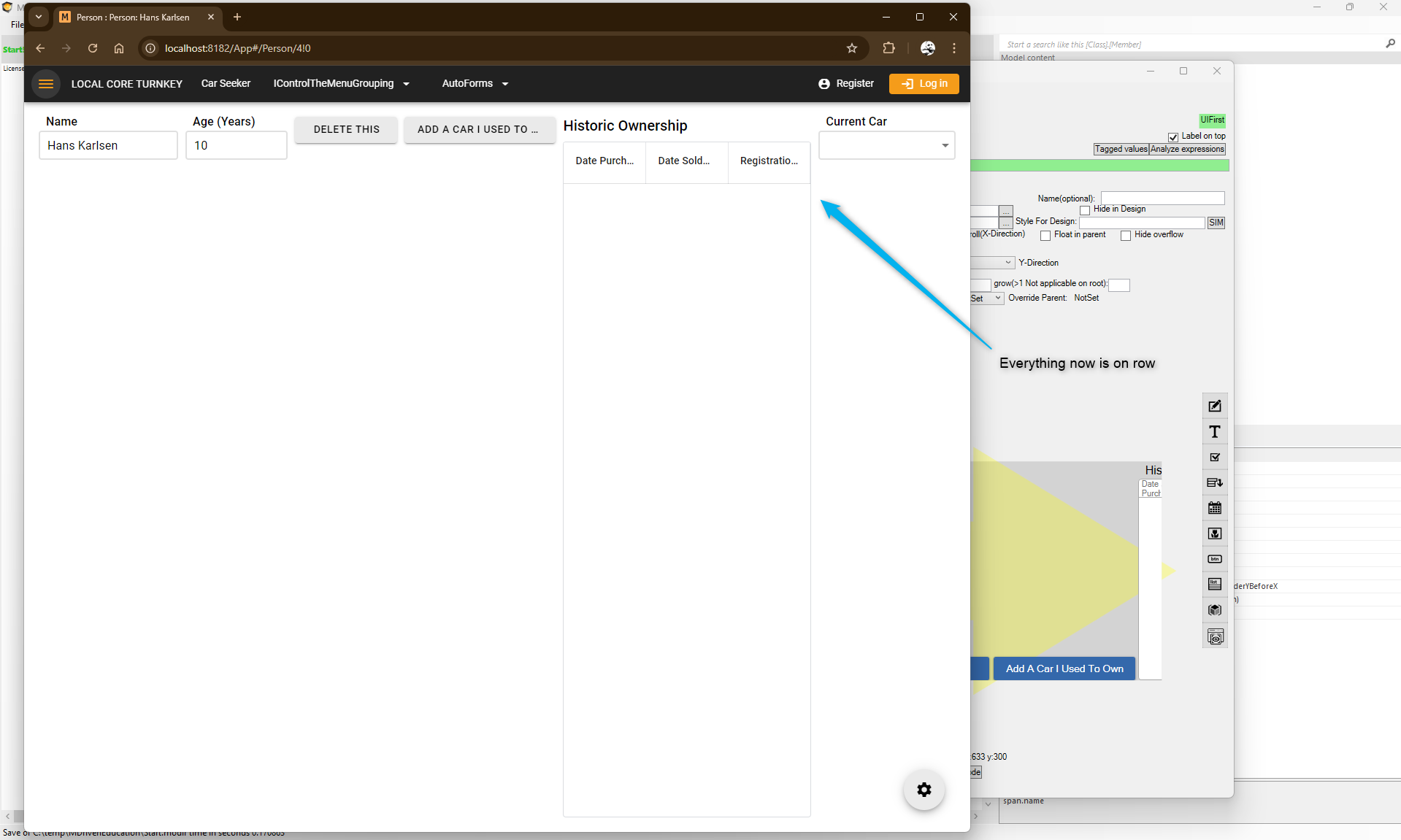Tick the 'Float in parent' checkbox

[x=1045, y=236]
